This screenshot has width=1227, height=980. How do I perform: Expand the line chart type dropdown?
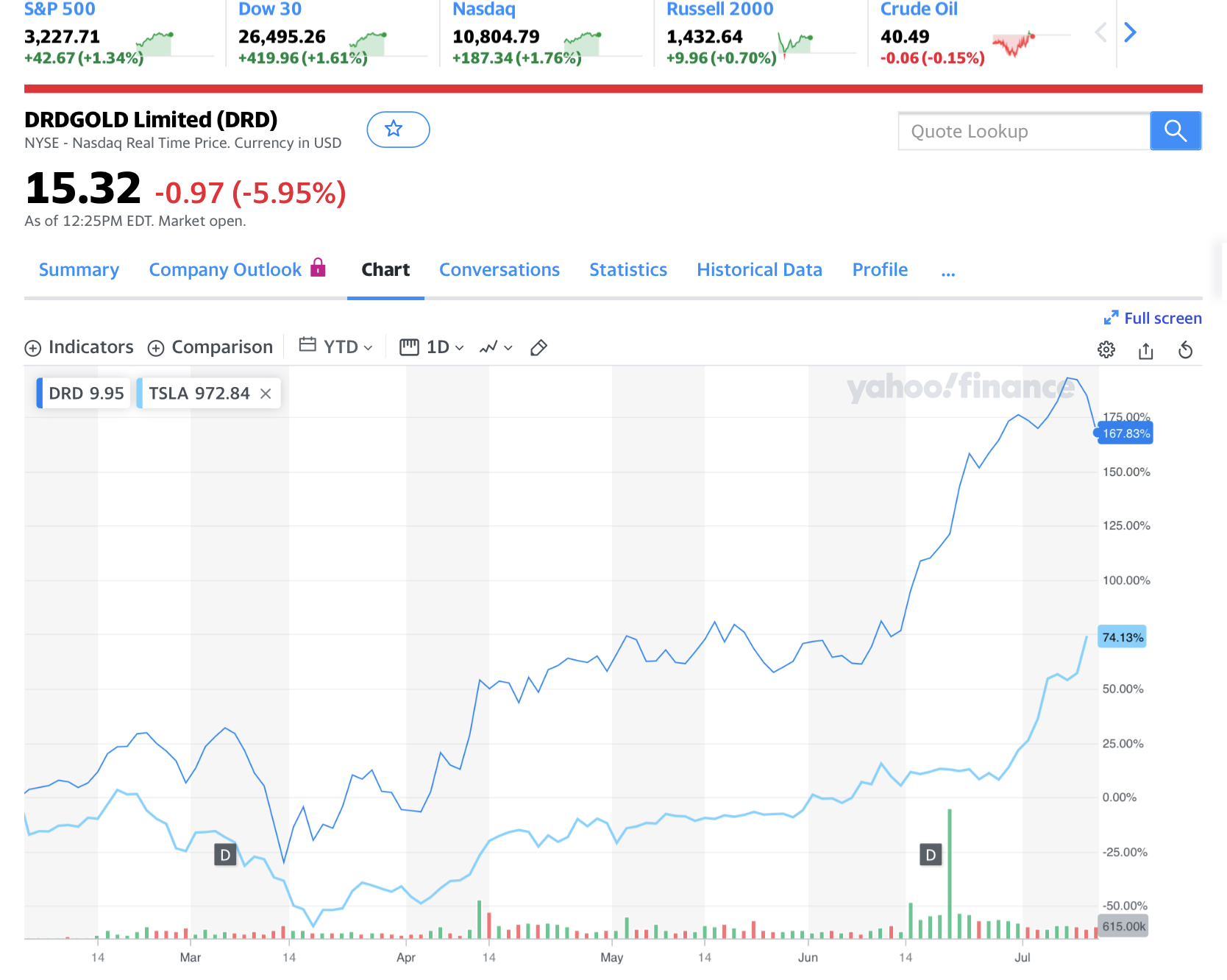[496, 347]
